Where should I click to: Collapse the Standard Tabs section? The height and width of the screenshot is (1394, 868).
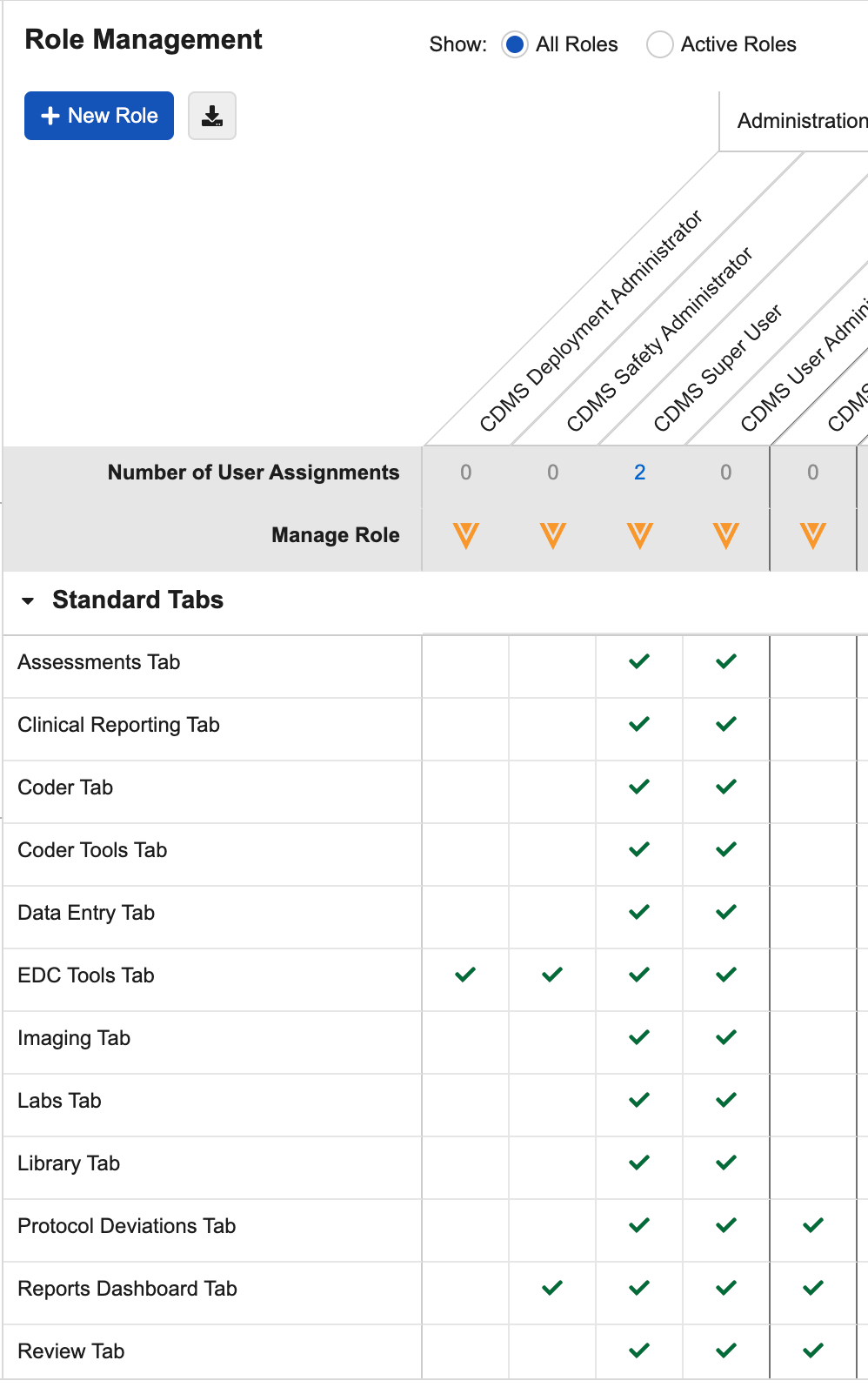pyautogui.click(x=29, y=600)
